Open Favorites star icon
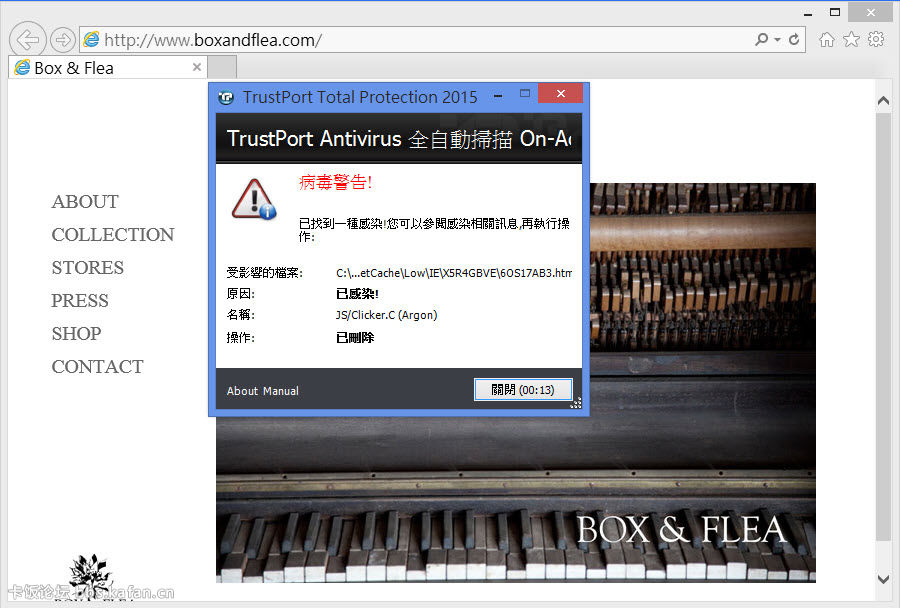 [x=851, y=40]
